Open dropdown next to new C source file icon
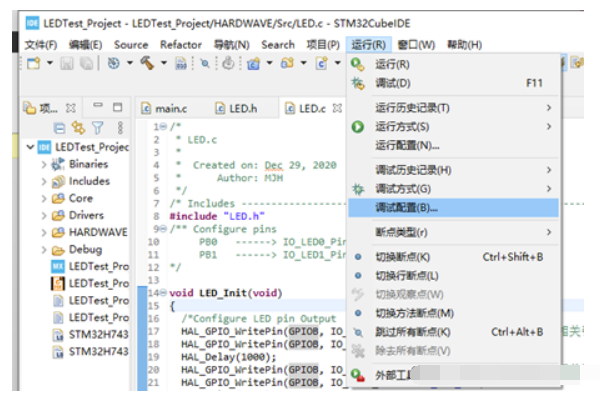604x415 pixels. (337, 63)
